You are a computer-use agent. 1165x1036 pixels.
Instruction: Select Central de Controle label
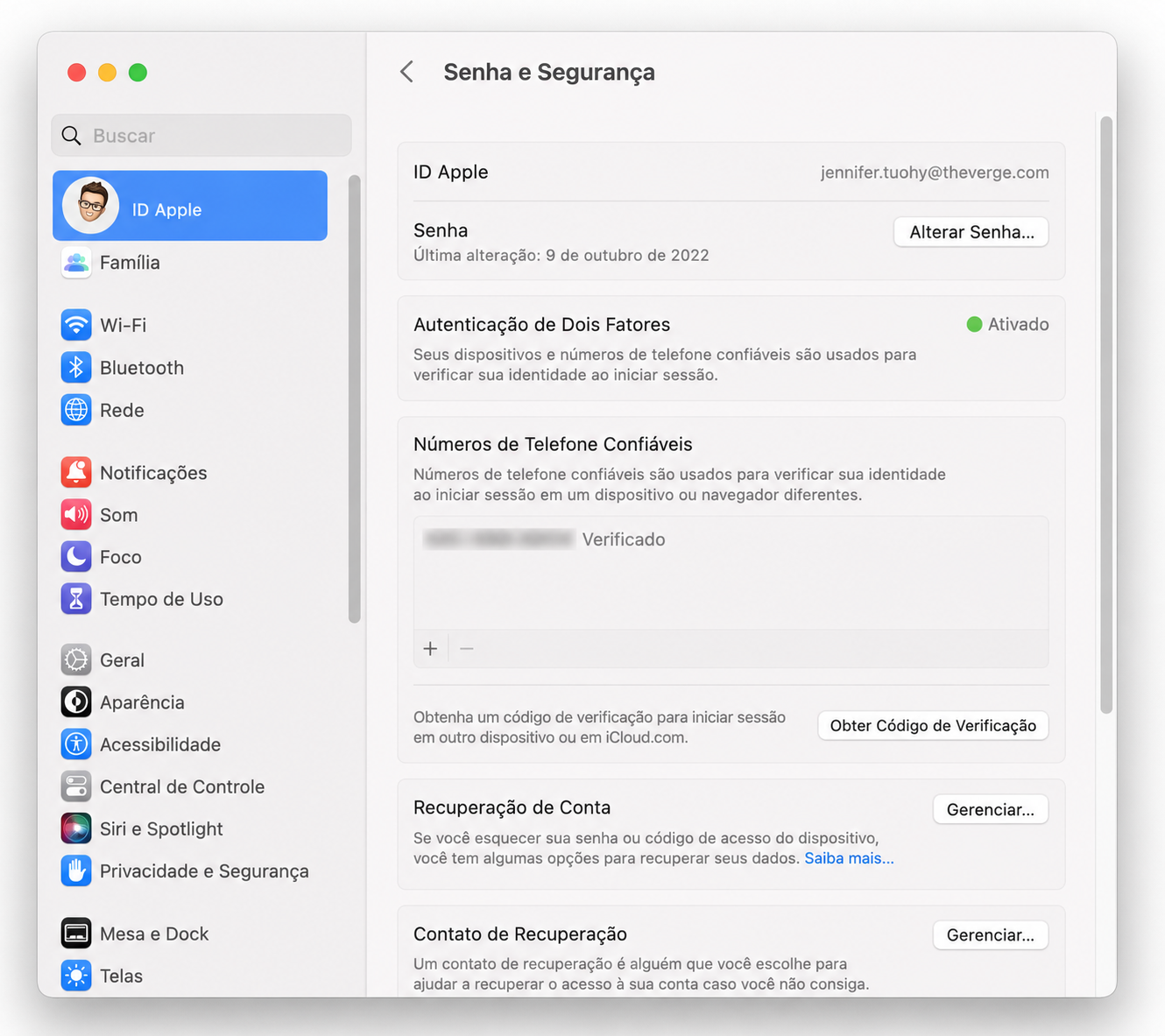[x=182, y=786]
